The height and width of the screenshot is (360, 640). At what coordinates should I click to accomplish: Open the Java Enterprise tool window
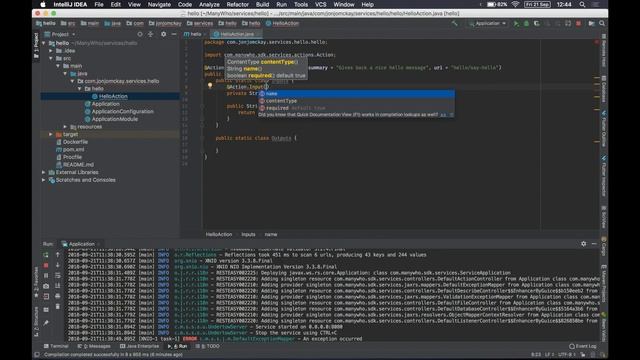pyautogui.click(x=140, y=346)
